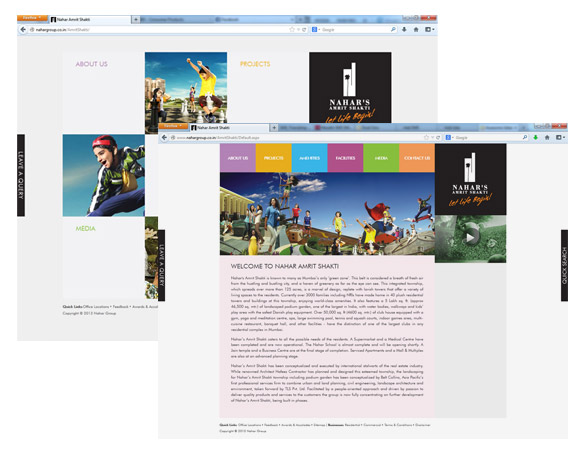The height and width of the screenshot is (450, 579).
Task: Open search engine dropdown in rear window
Action: [316, 30]
